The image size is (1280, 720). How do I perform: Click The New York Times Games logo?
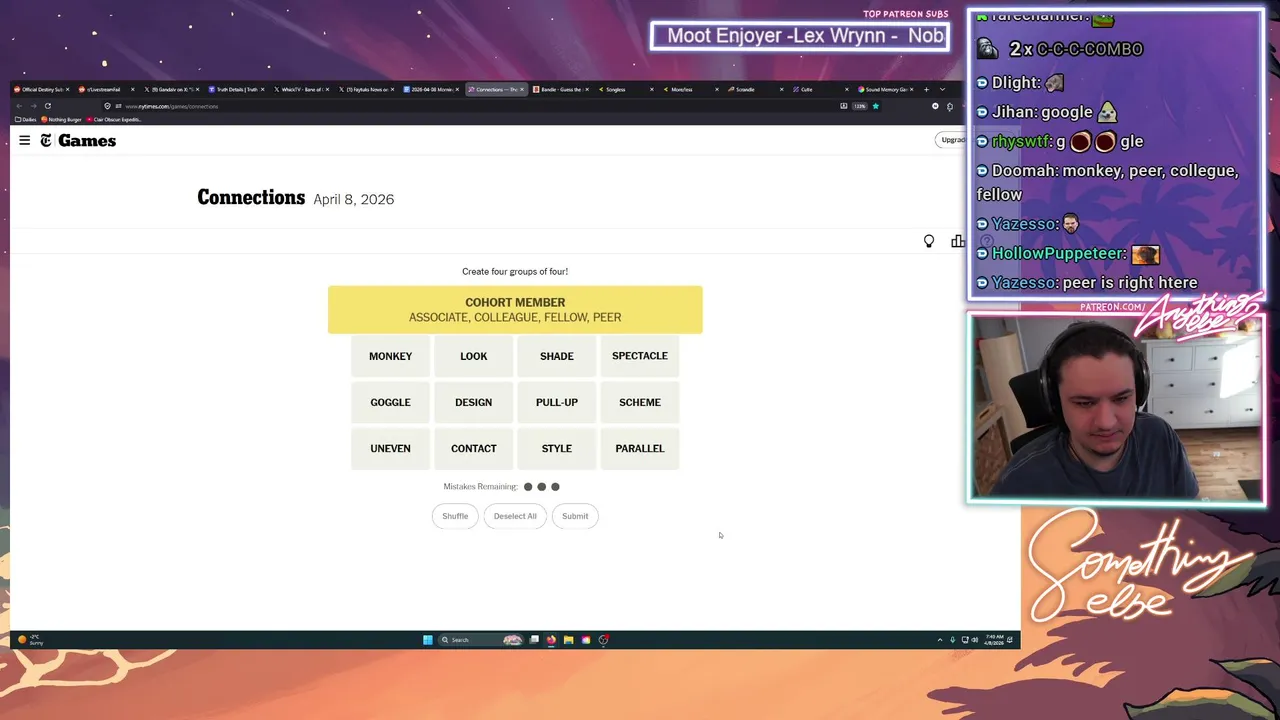point(78,141)
